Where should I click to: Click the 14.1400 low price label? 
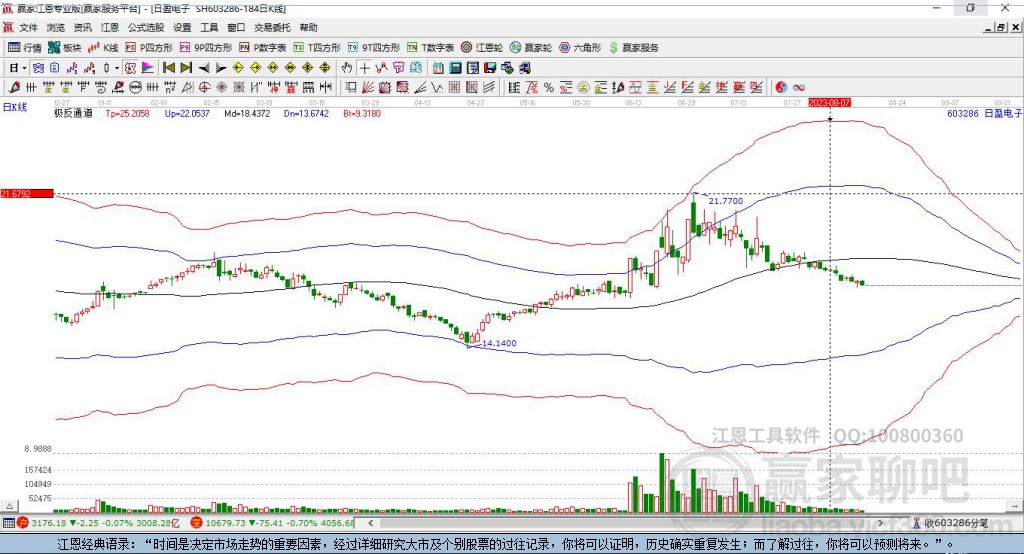(499, 343)
